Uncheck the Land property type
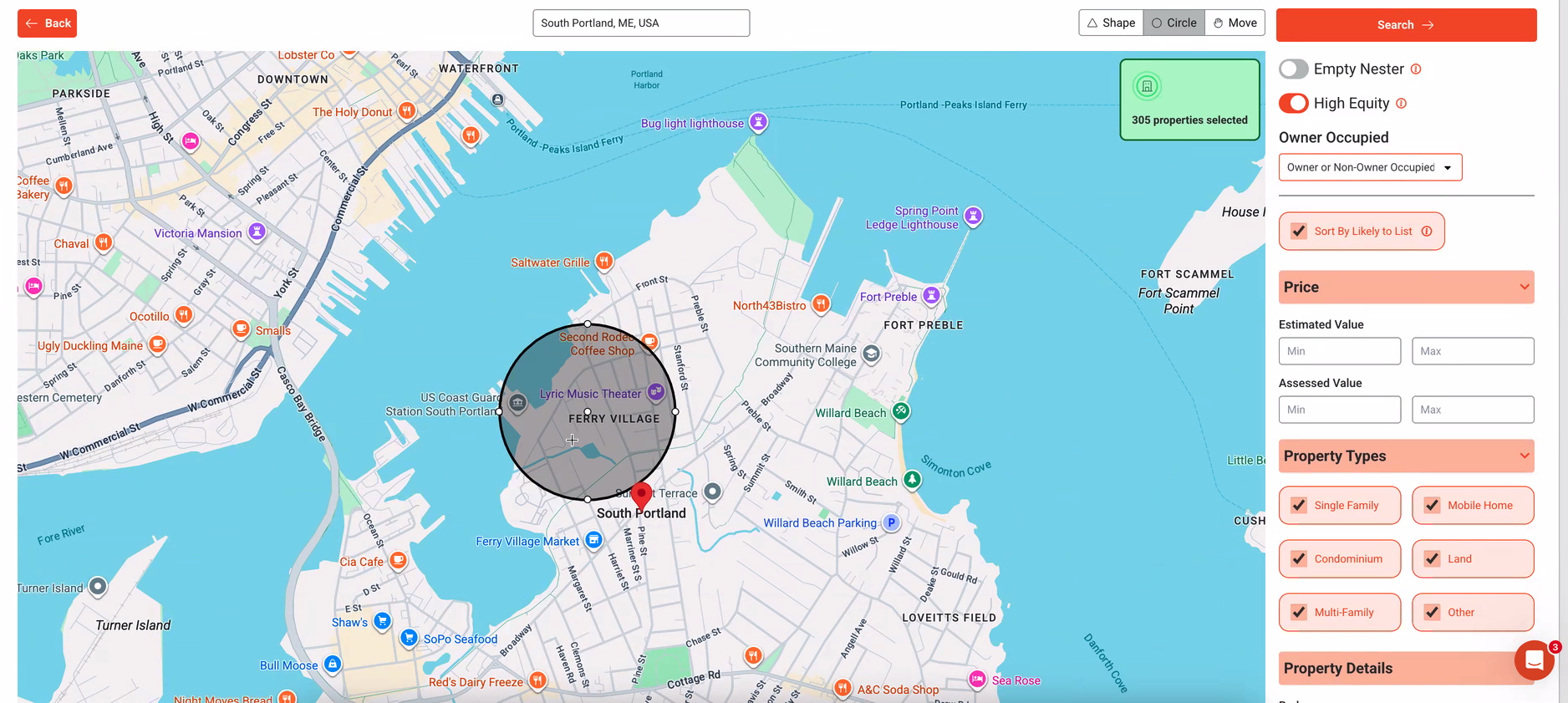This screenshot has width=1568, height=703. click(x=1433, y=559)
